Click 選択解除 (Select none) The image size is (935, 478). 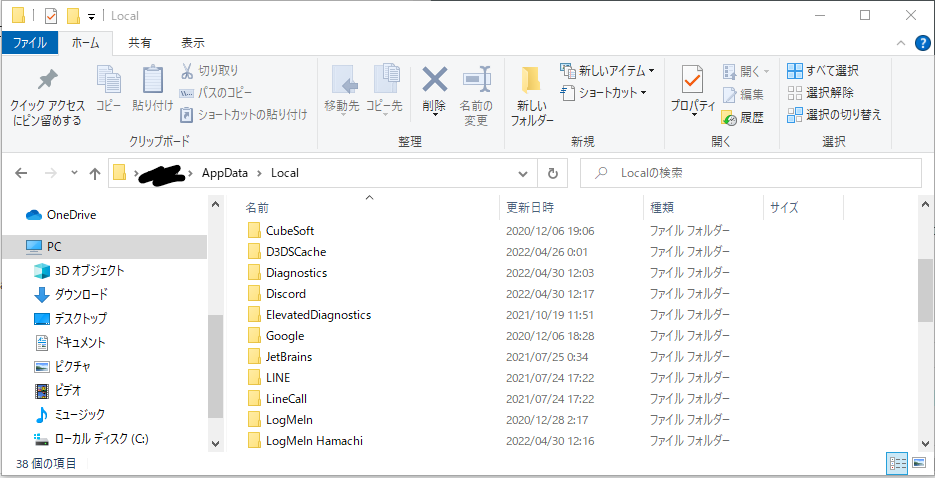[x=821, y=93]
